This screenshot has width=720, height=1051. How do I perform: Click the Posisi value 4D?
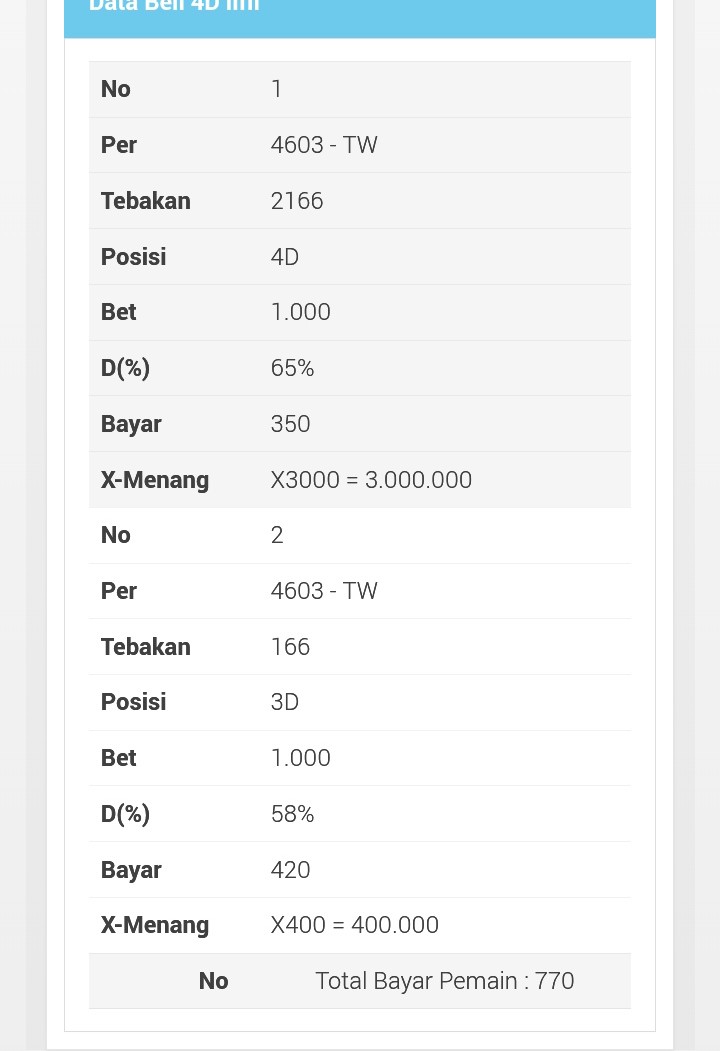pos(285,257)
